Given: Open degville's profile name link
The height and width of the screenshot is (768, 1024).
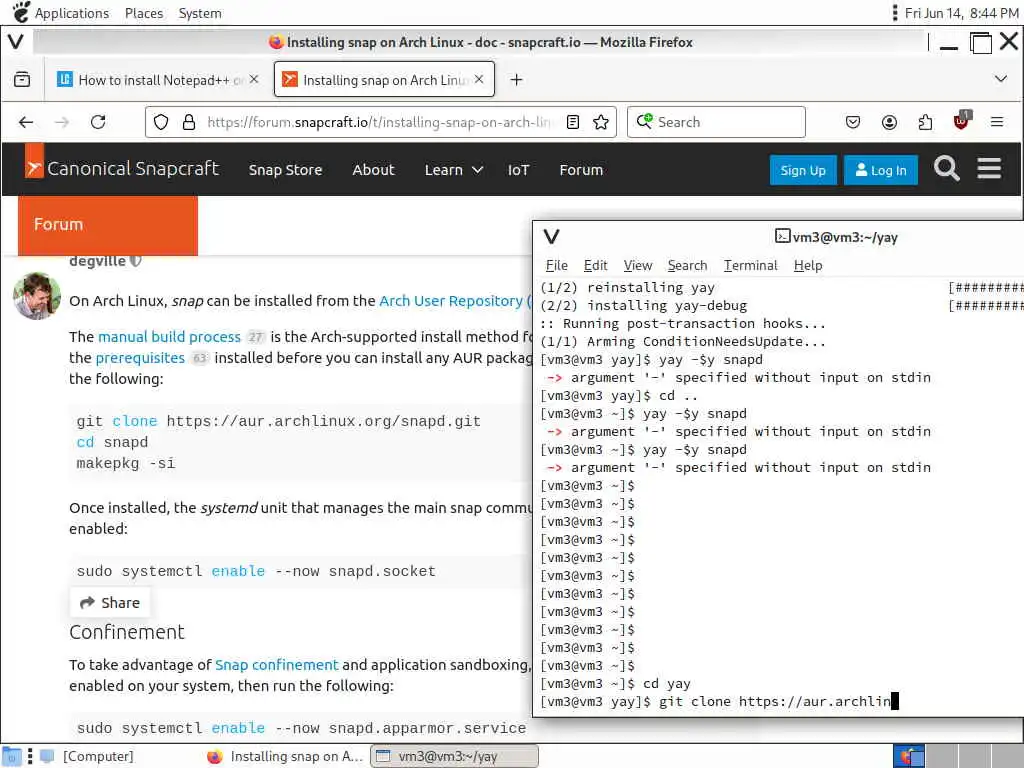Looking at the screenshot, I should [97, 261].
